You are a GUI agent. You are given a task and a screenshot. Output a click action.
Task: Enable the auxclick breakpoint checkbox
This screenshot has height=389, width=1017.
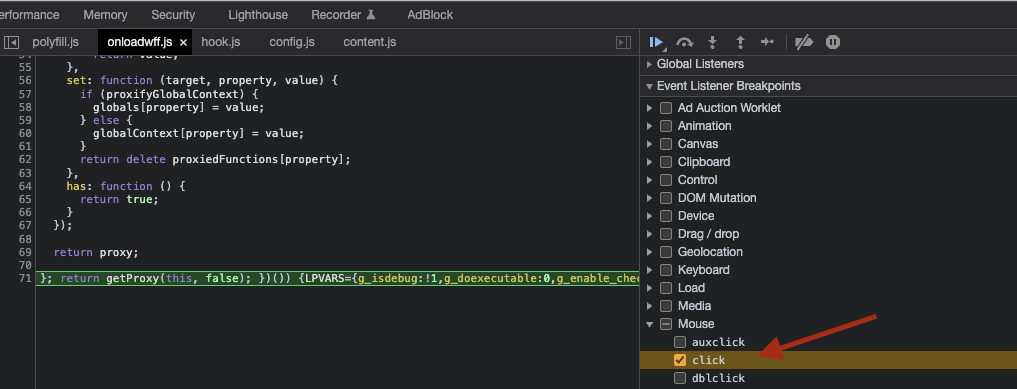point(680,342)
